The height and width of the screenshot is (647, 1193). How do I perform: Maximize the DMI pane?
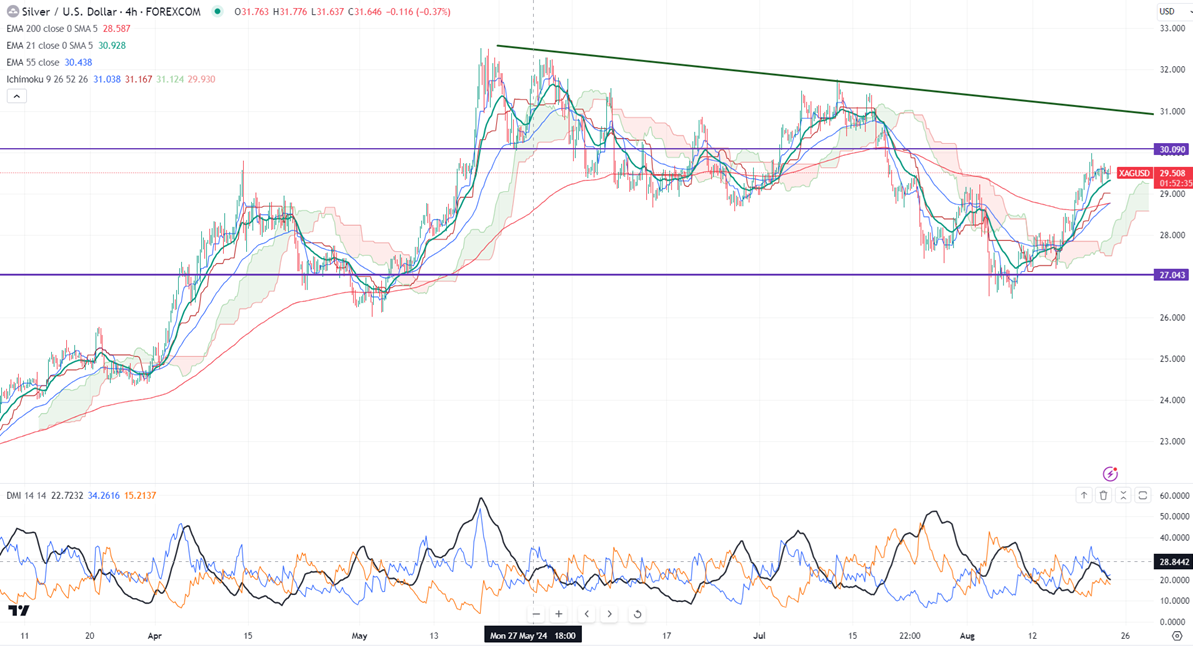[x=1143, y=496]
